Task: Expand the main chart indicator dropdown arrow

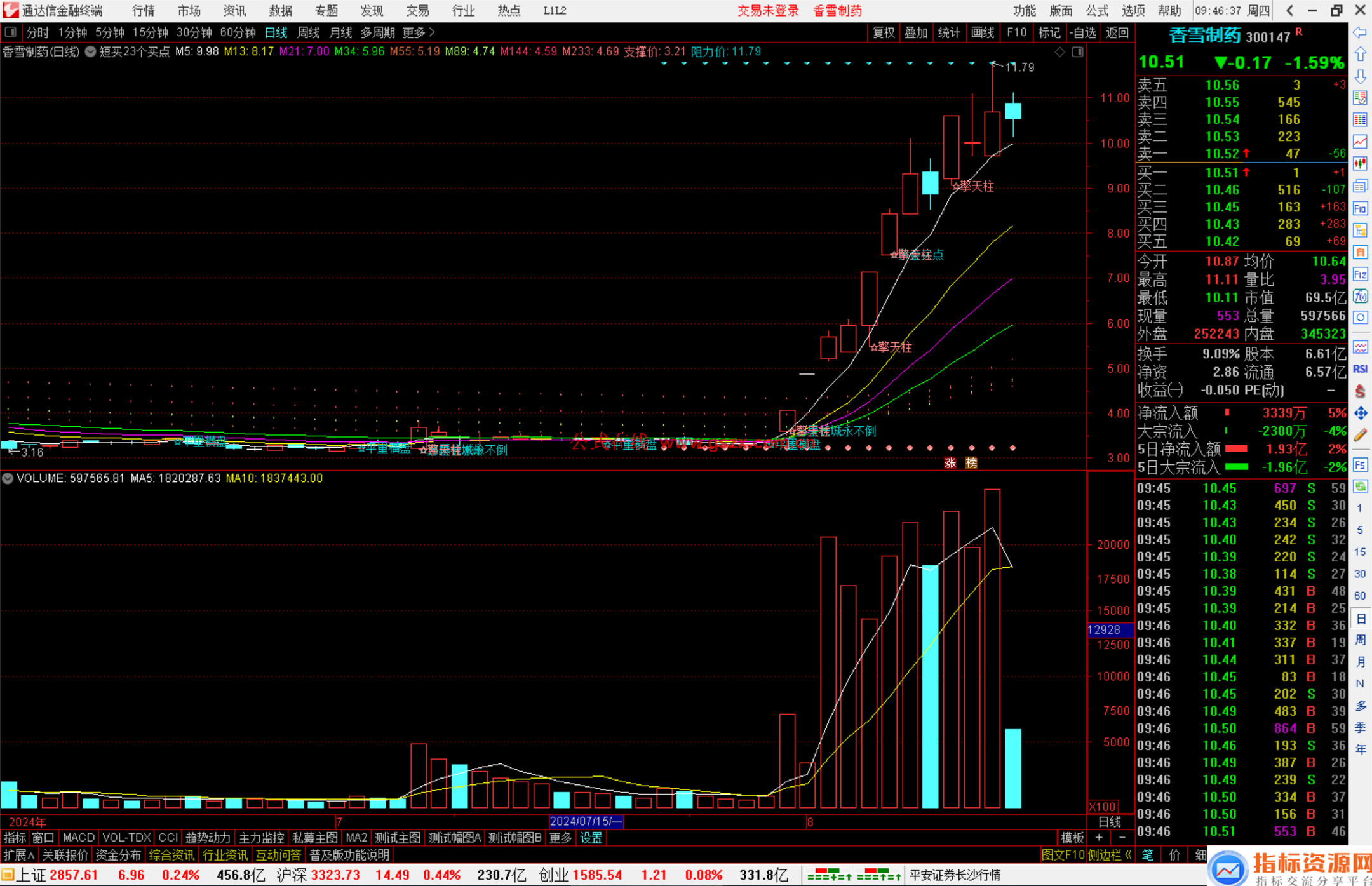Action: [90, 51]
